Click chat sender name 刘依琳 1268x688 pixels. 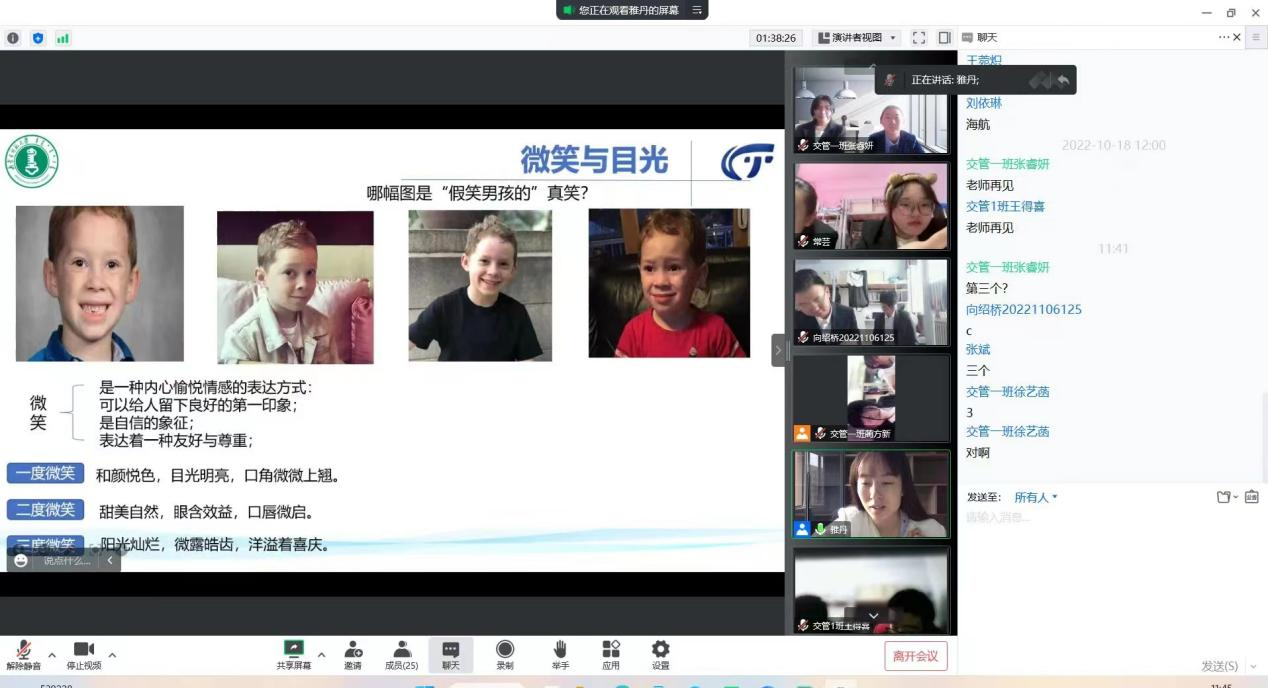pos(984,103)
